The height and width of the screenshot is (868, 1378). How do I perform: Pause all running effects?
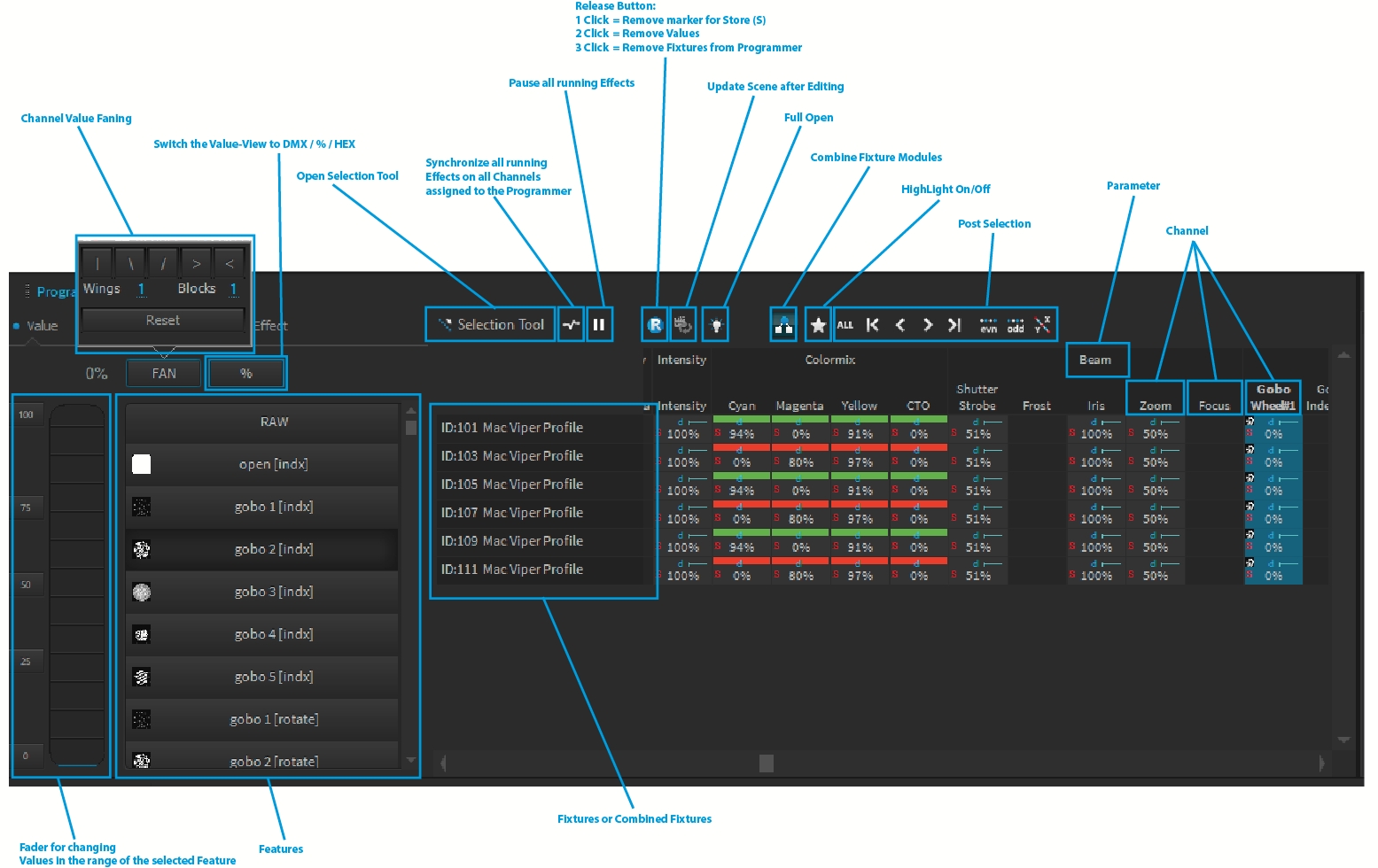pyautogui.click(x=599, y=325)
